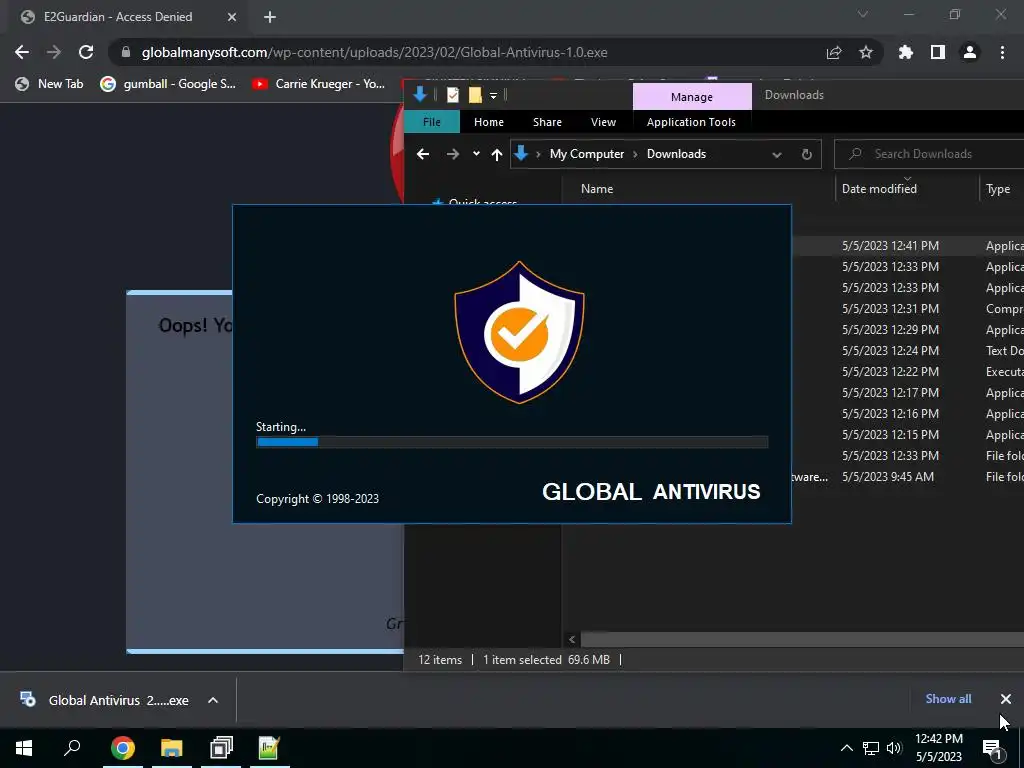This screenshot has height=768, width=1024.
Task: Open the share page icon in address bar
Action: pos(834,52)
